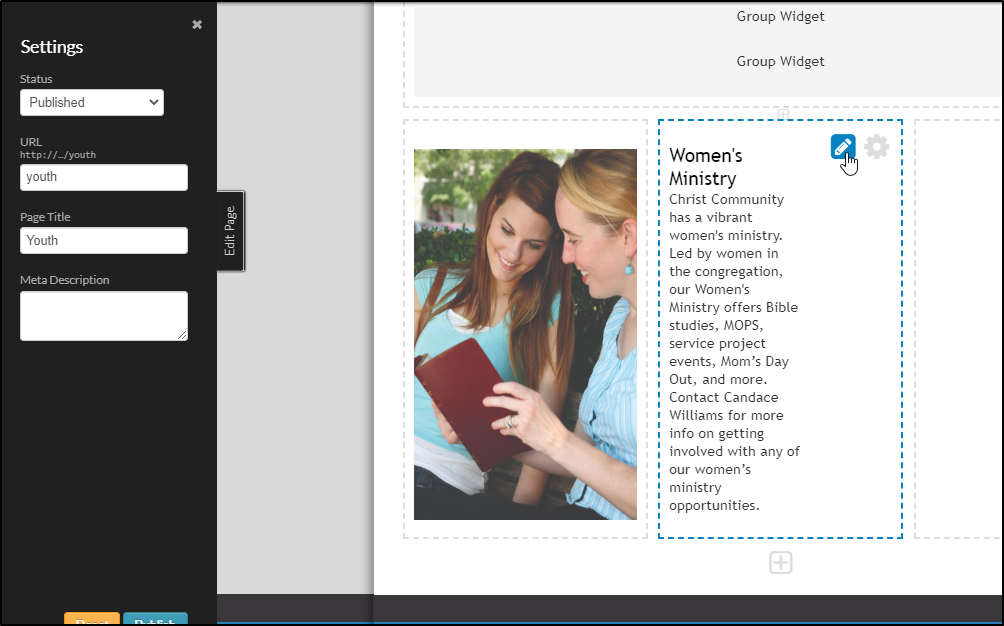Close the Settings panel with the X
The height and width of the screenshot is (626, 1004).
click(197, 24)
